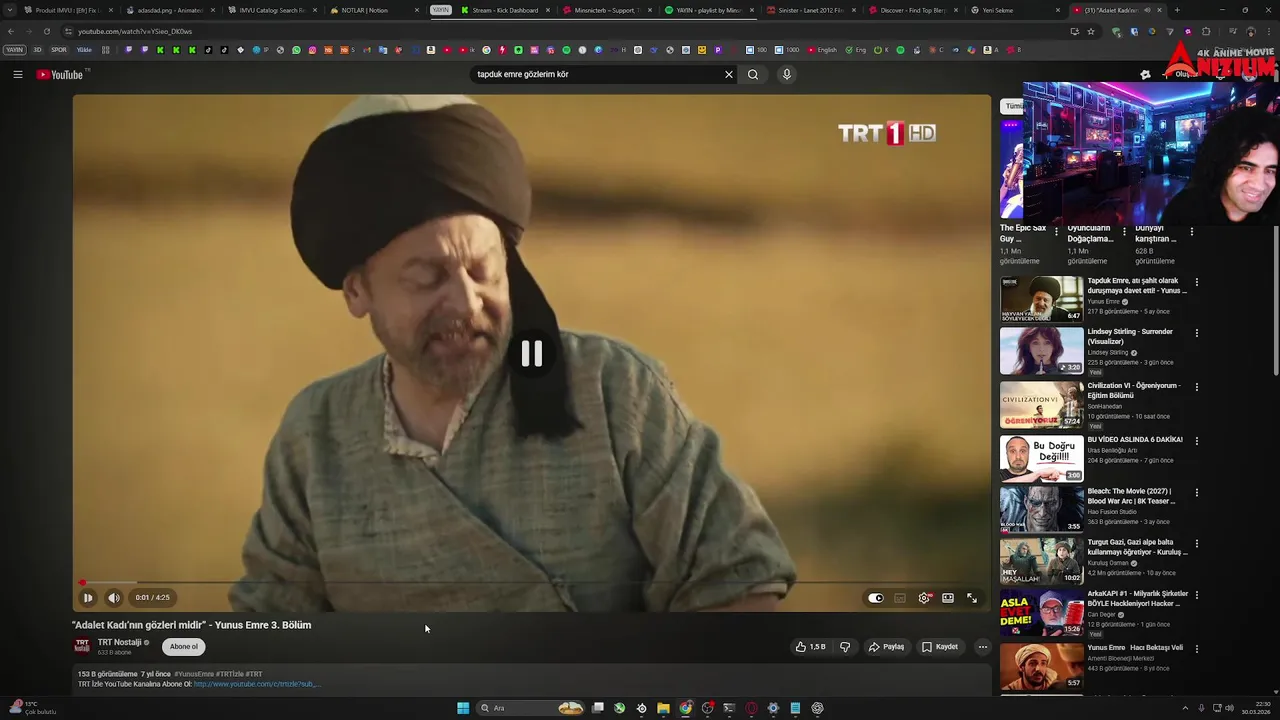Share the video via Paylaş button
The height and width of the screenshot is (720, 1280).
coord(886,647)
